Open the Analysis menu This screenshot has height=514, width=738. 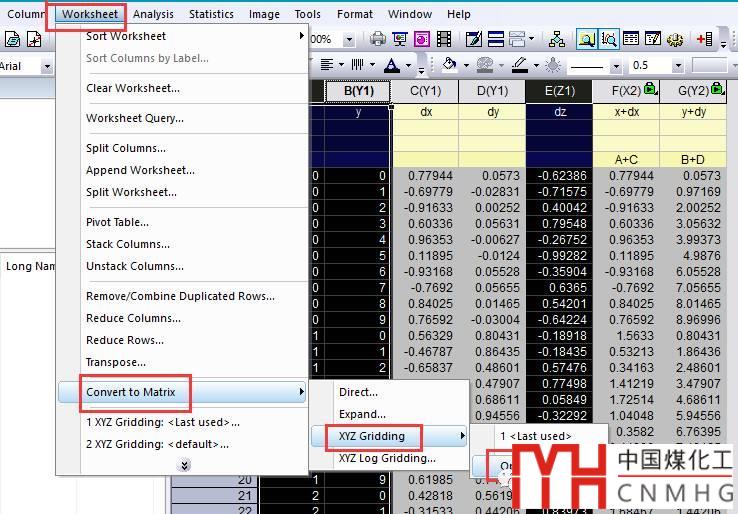(x=153, y=14)
